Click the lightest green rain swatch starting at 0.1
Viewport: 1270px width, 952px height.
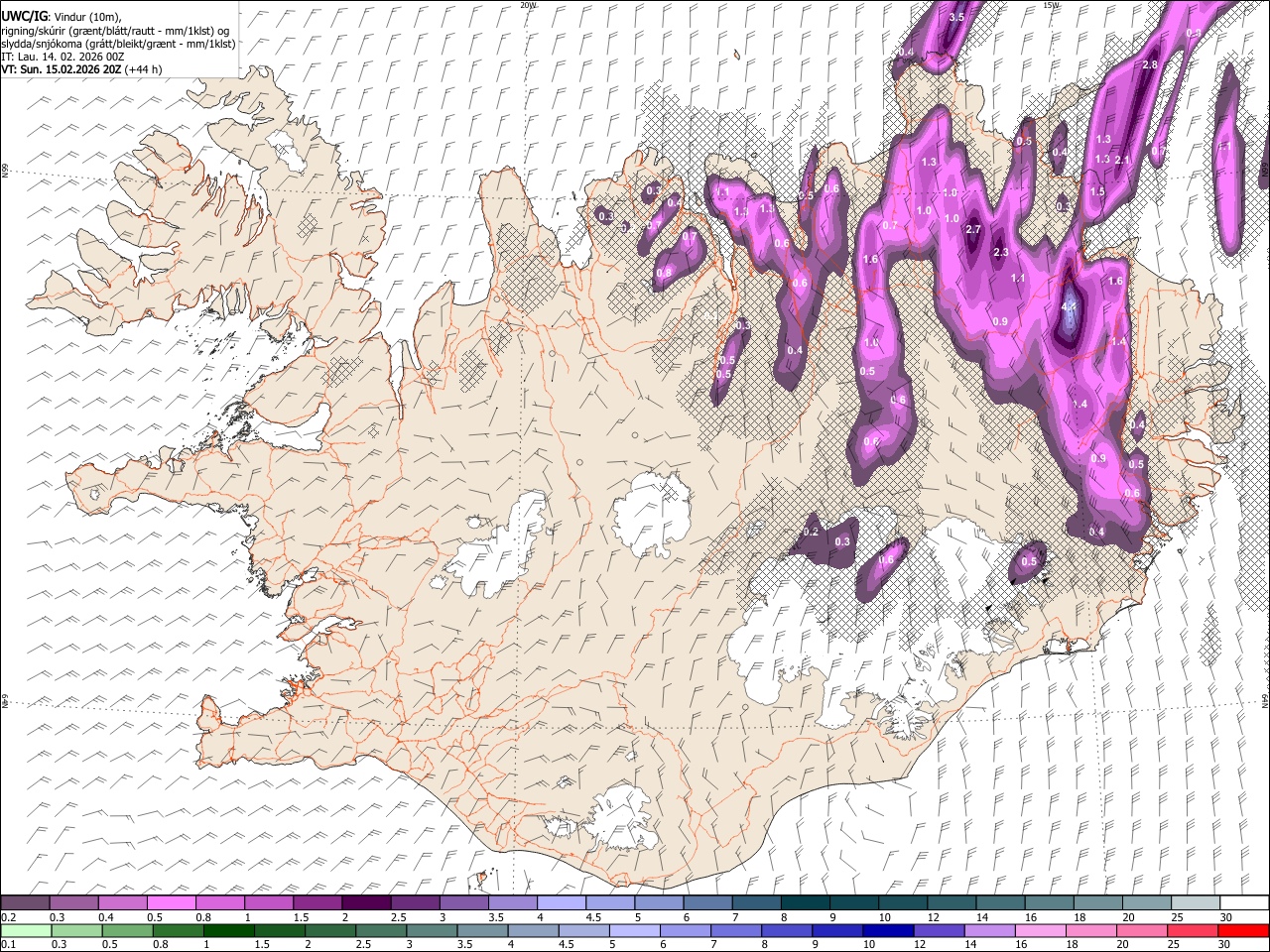tap(26, 931)
